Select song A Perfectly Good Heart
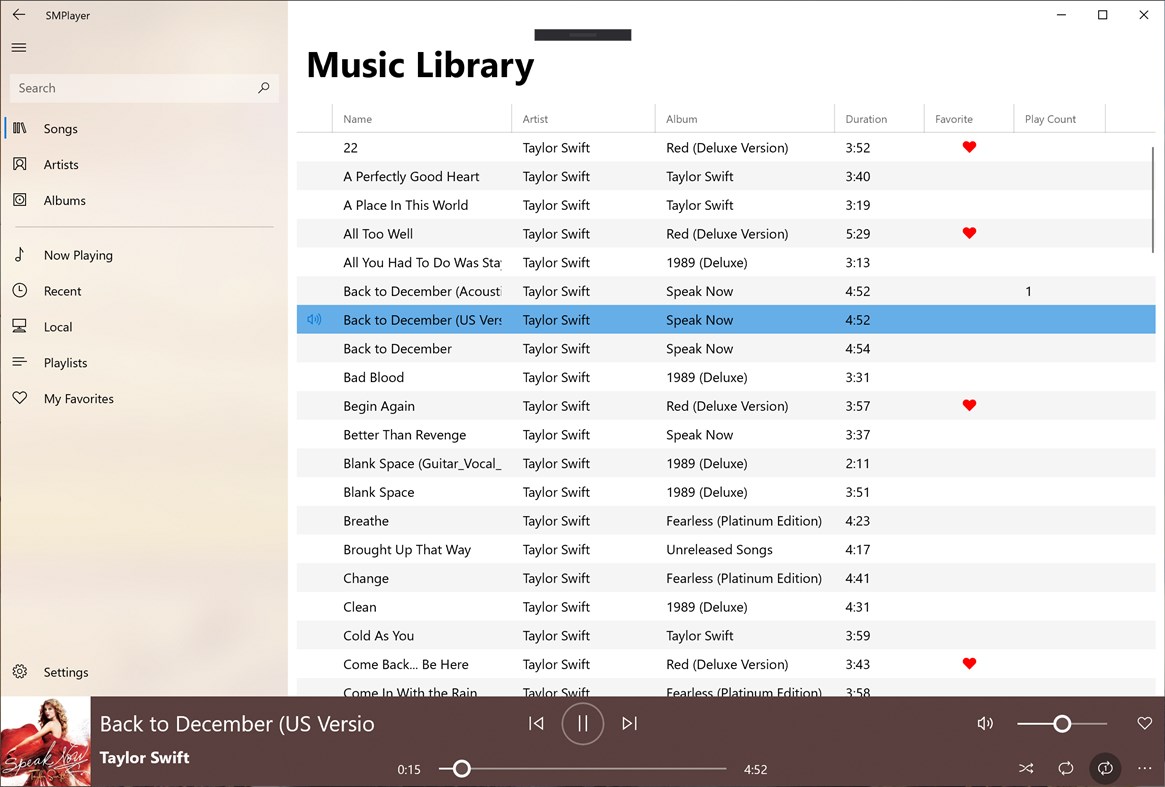The height and width of the screenshot is (787, 1165). click(x=726, y=176)
